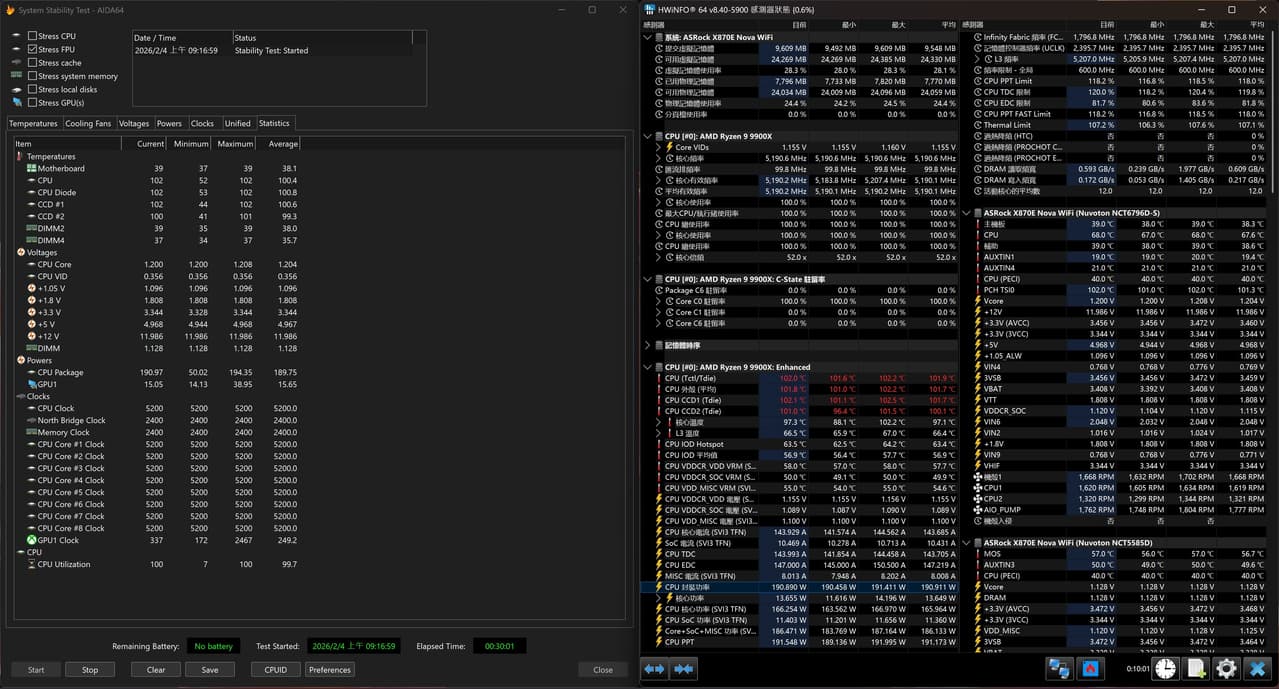Select the highlighted HWiNFO CPU package power row

click(x=799, y=586)
